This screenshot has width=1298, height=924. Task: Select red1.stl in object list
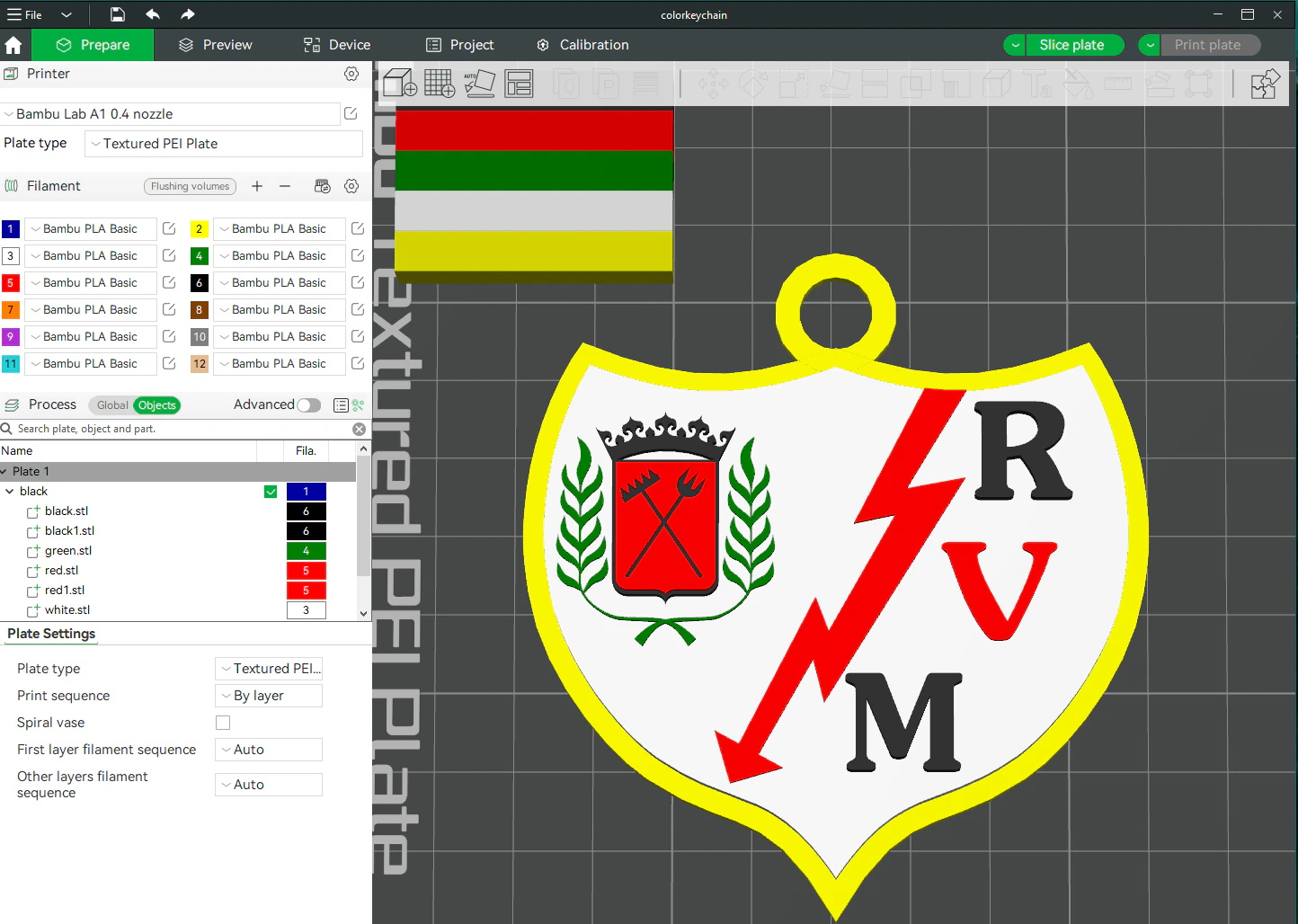click(x=65, y=591)
